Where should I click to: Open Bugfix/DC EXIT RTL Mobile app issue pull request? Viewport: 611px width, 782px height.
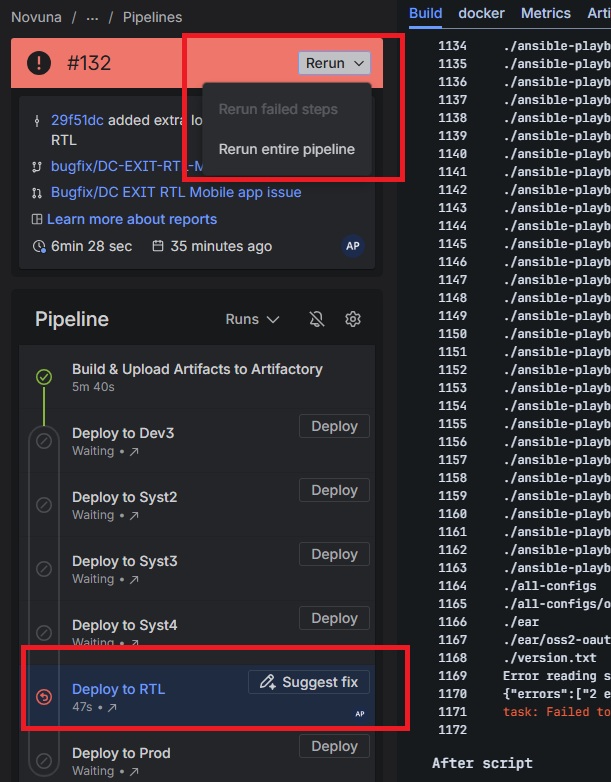pos(176,193)
